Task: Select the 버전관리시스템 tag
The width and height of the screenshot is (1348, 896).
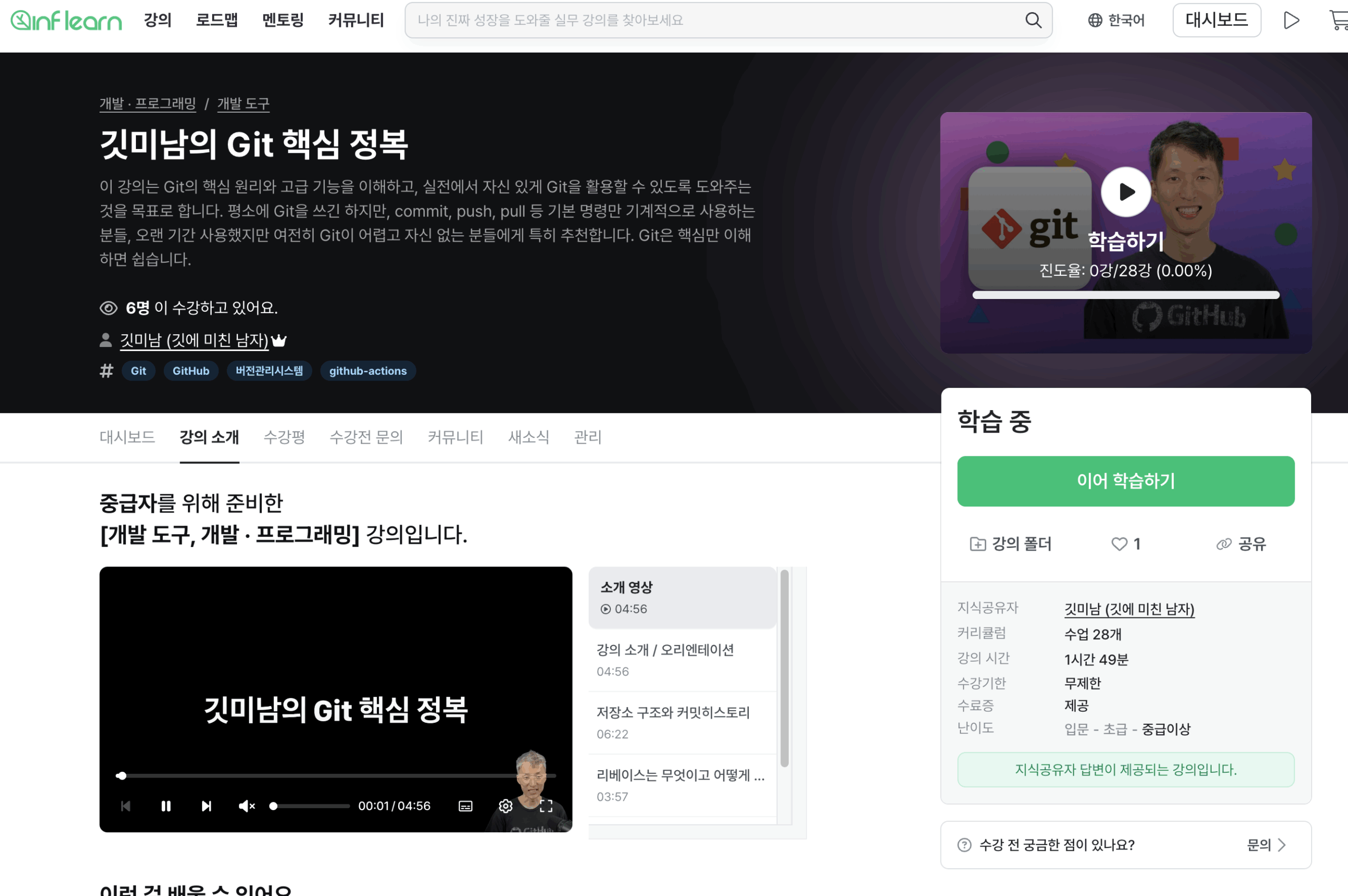Action: point(269,371)
